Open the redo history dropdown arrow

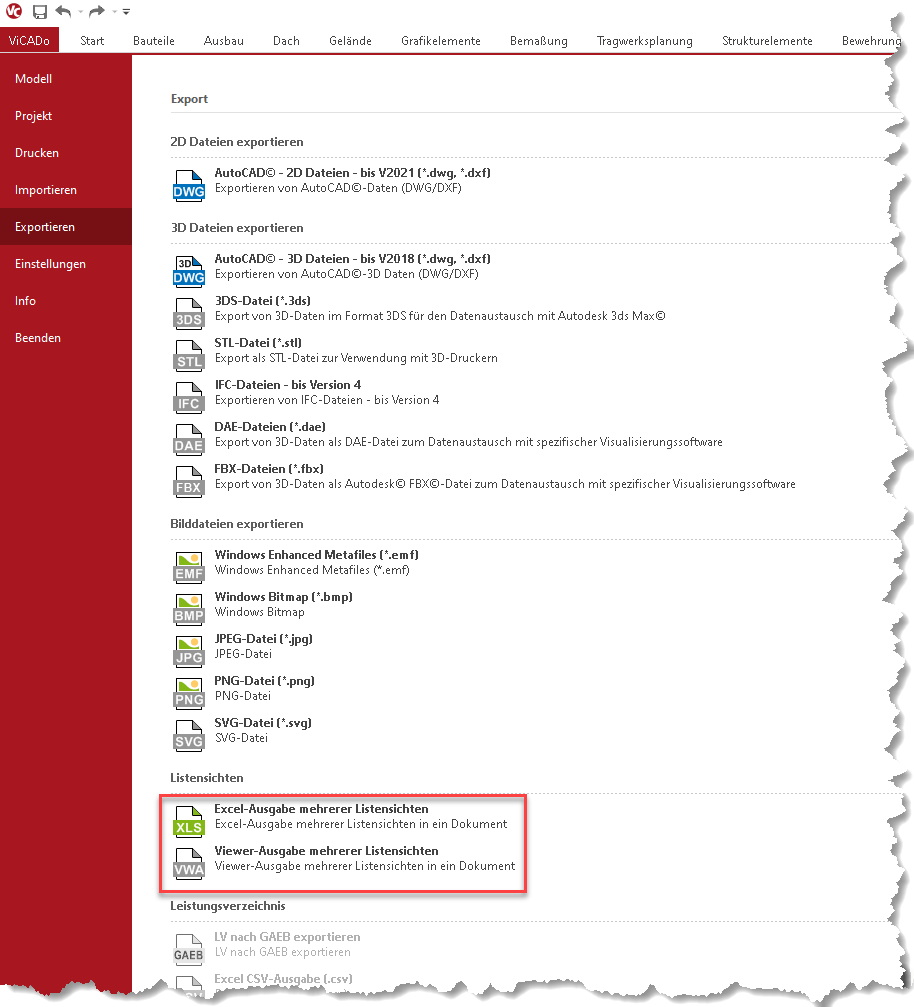(114, 12)
